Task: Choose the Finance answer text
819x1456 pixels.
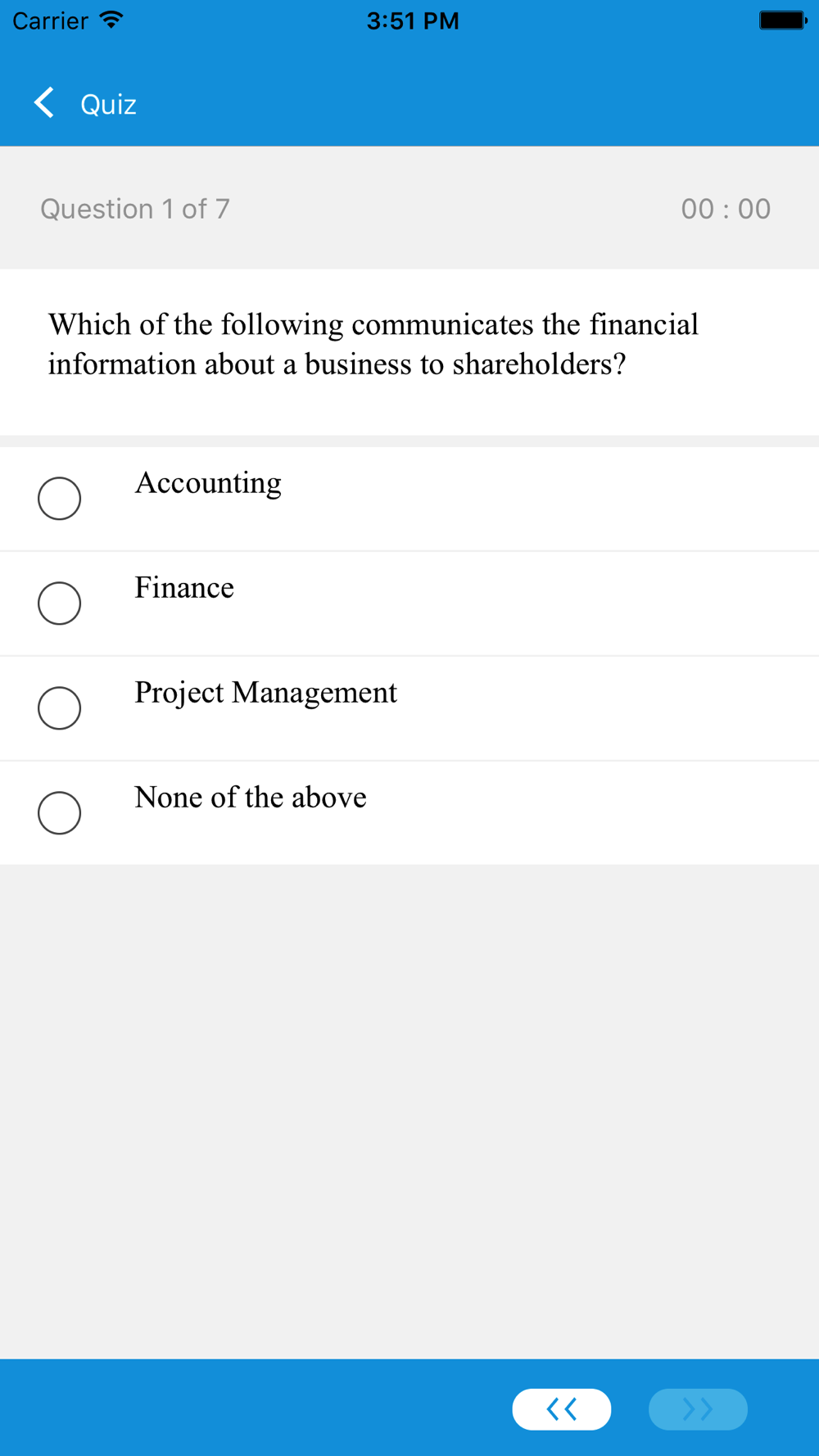Action: point(184,587)
